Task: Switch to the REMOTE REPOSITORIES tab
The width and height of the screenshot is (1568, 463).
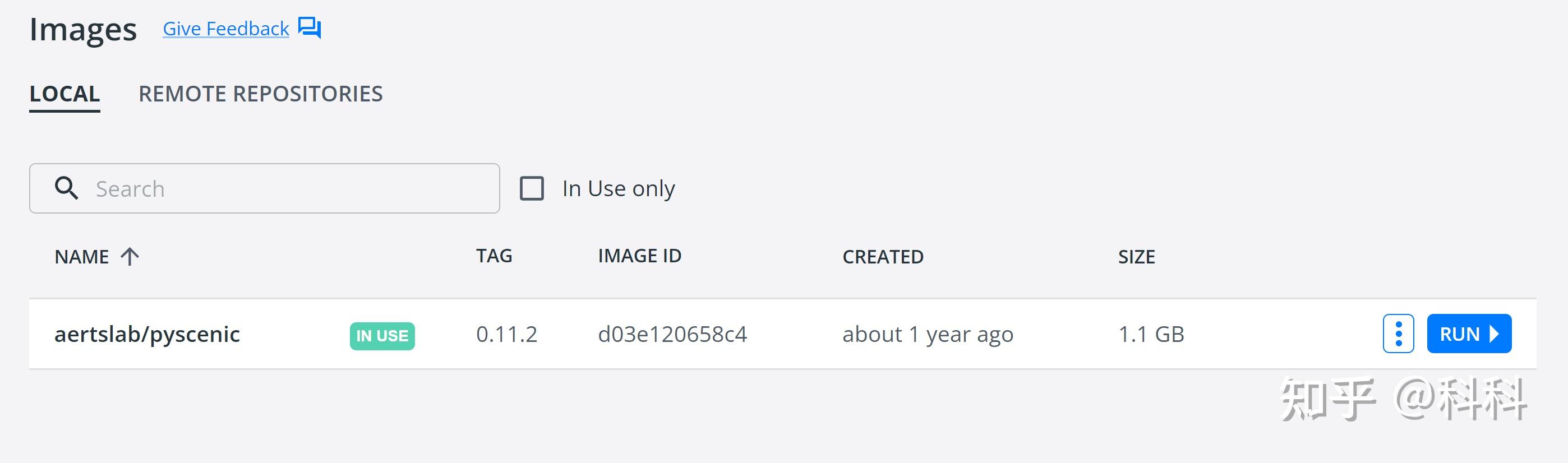Action: (x=261, y=94)
